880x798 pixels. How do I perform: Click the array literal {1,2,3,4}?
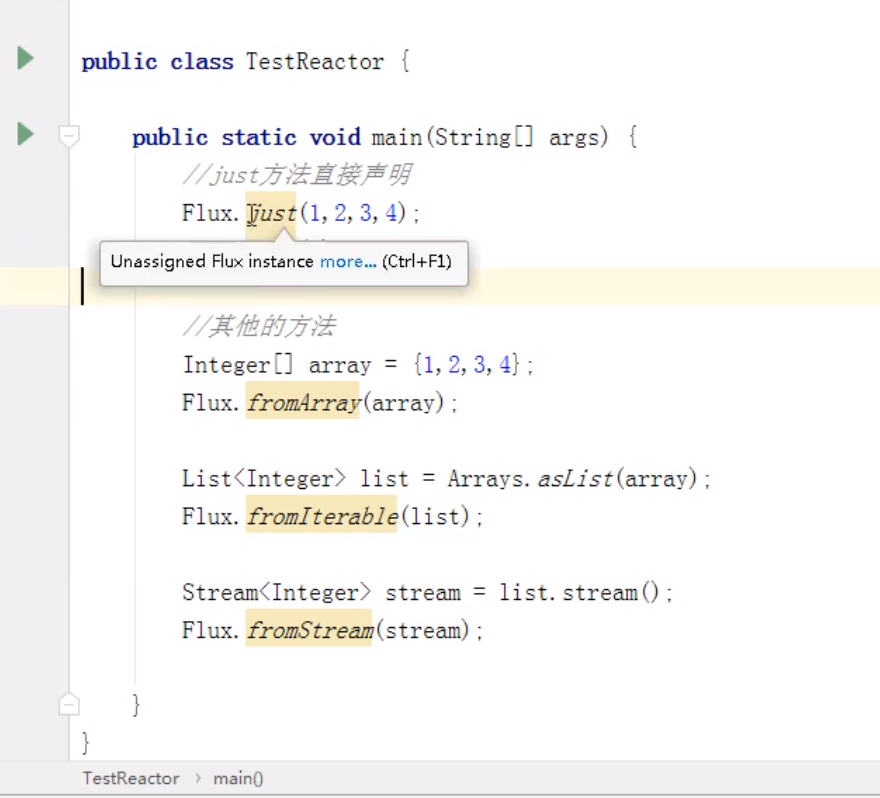click(x=466, y=365)
